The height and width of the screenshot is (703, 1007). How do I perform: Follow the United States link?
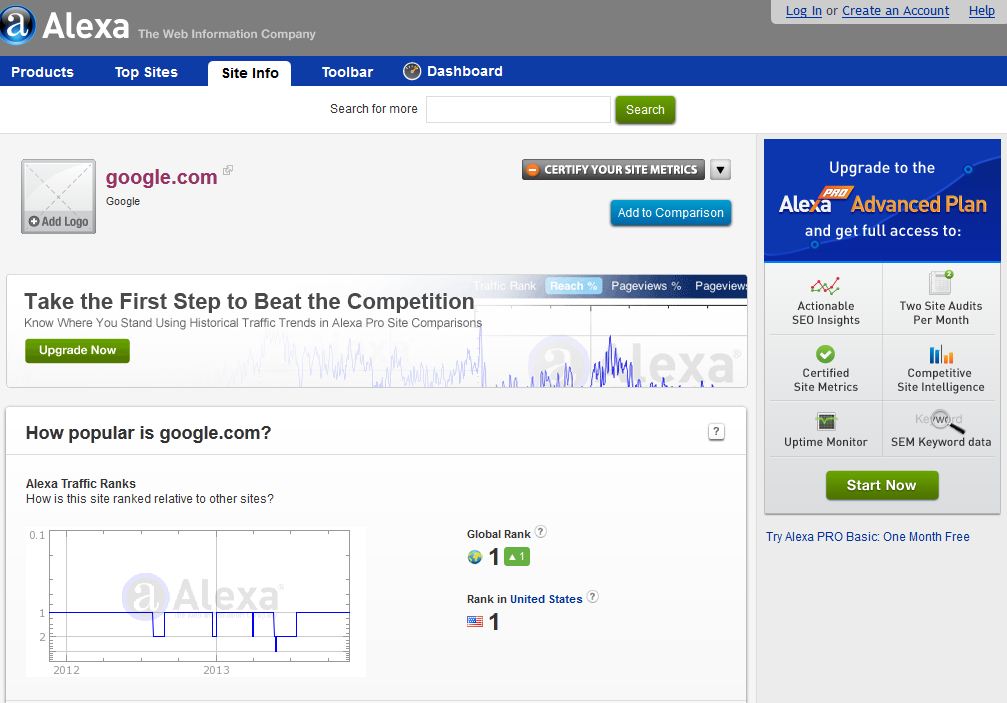(546, 599)
